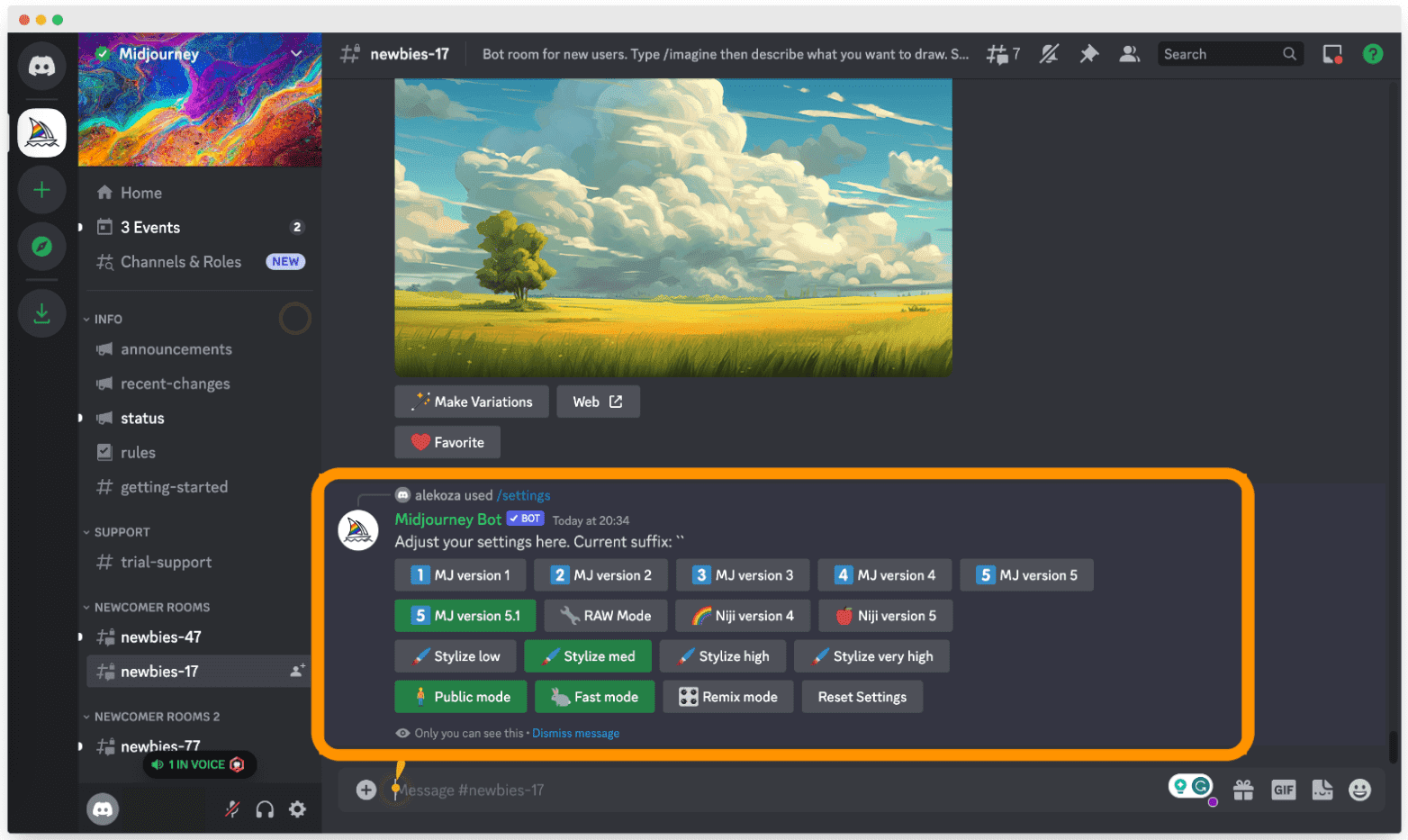
Task: Choose Stylize low
Action: 456,656
